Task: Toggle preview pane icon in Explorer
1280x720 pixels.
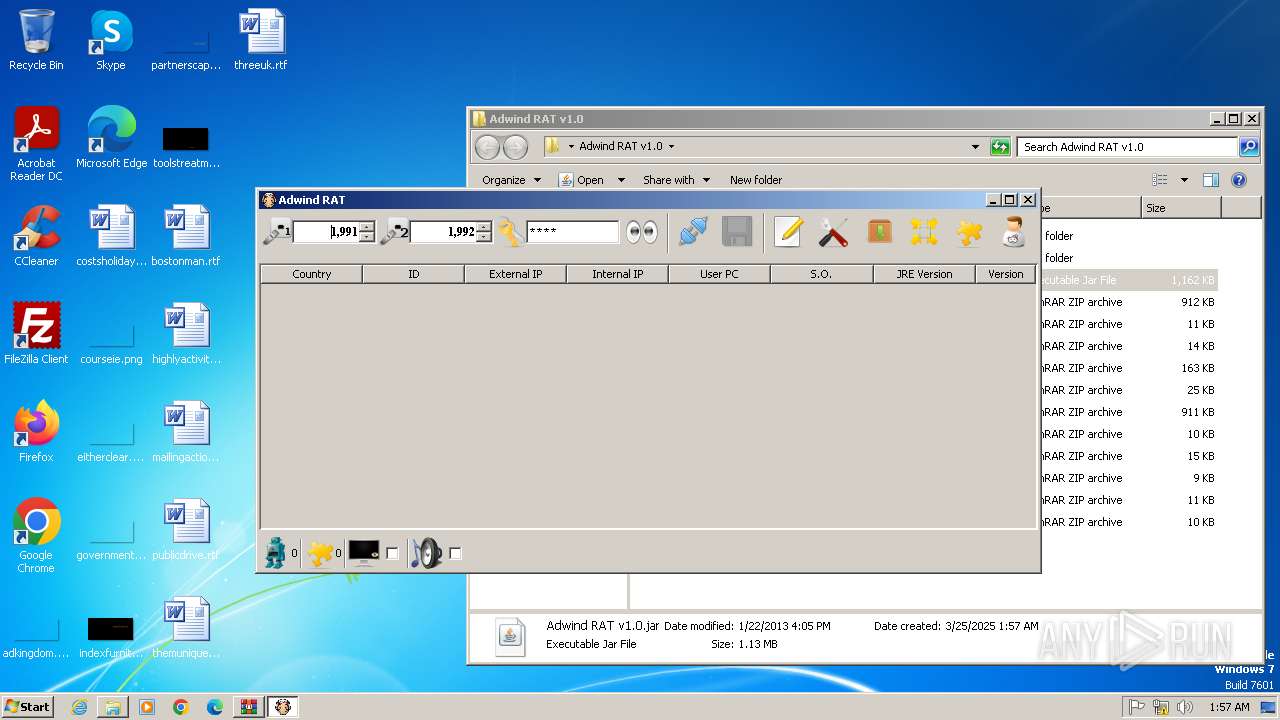Action: (x=1211, y=180)
